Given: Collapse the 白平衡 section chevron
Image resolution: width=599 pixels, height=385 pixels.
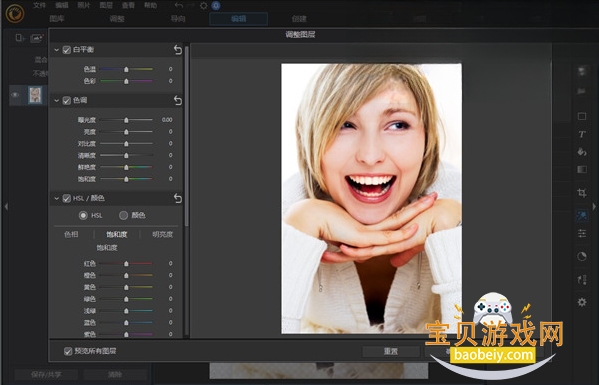Looking at the screenshot, I should click(57, 50).
